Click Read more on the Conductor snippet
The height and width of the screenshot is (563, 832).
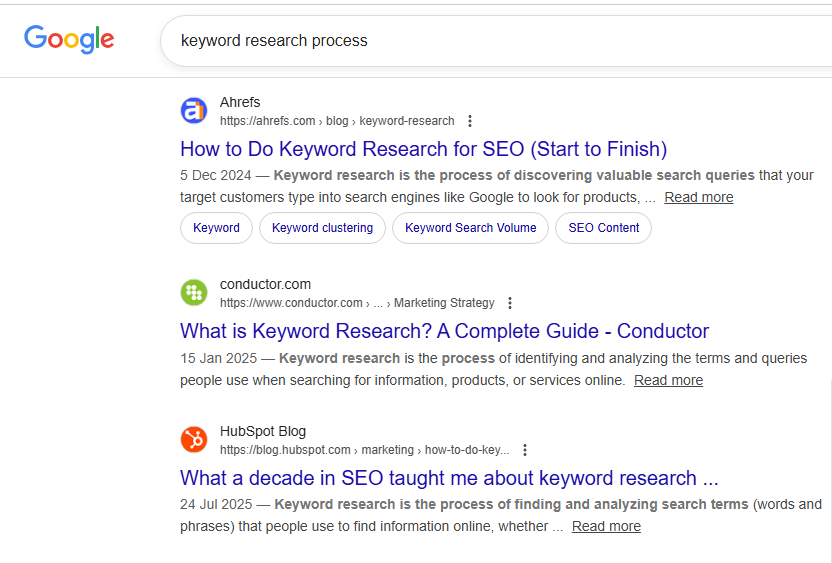coord(668,380)
